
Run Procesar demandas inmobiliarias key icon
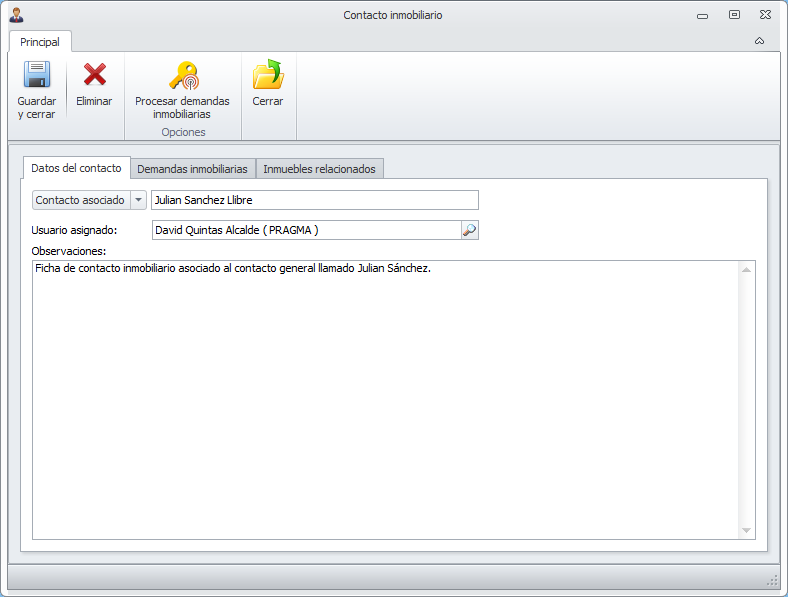(x=184, y=75)
